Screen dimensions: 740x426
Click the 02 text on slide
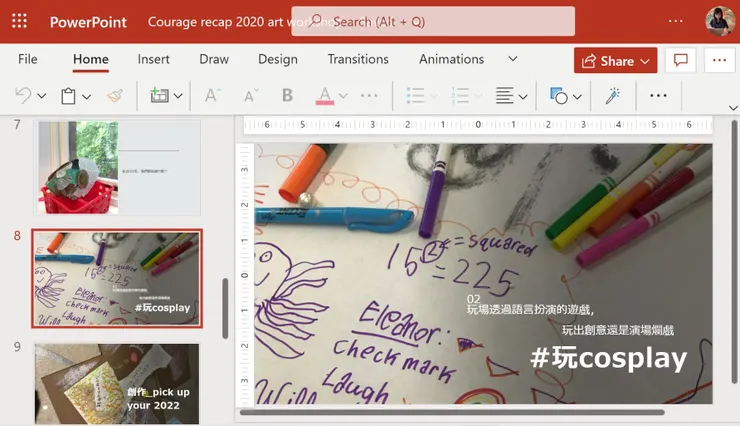pos(473,299)
